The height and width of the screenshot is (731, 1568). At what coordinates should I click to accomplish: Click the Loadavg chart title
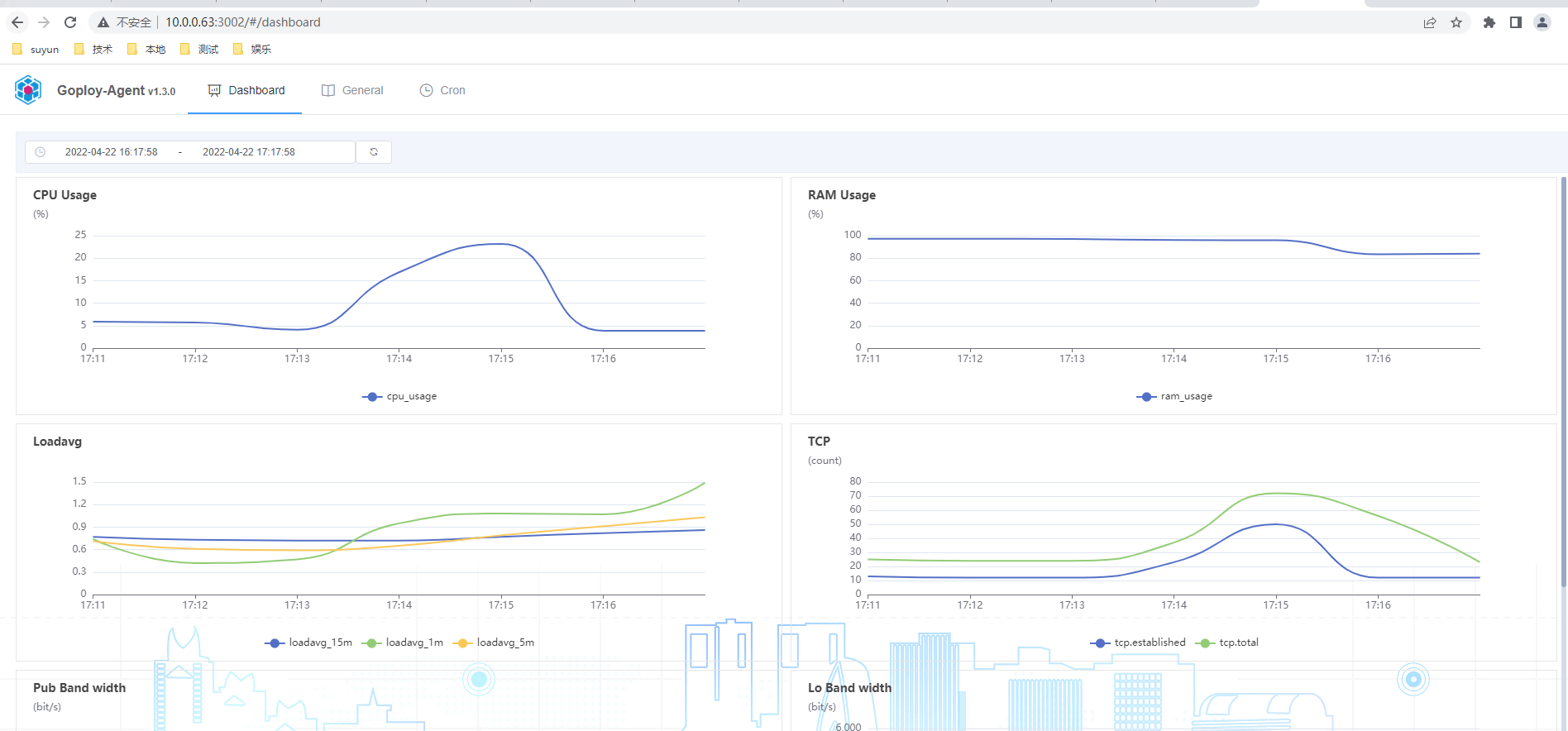pos(57,442)
